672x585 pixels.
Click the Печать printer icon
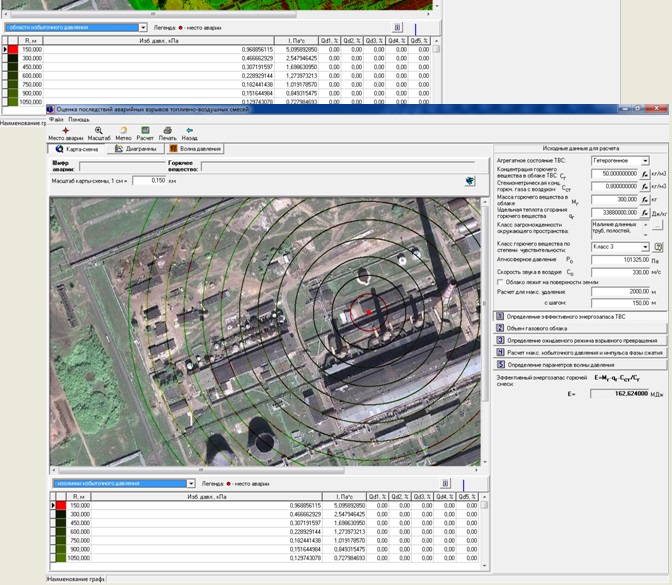pyautogui.click(x=167, y=132)
